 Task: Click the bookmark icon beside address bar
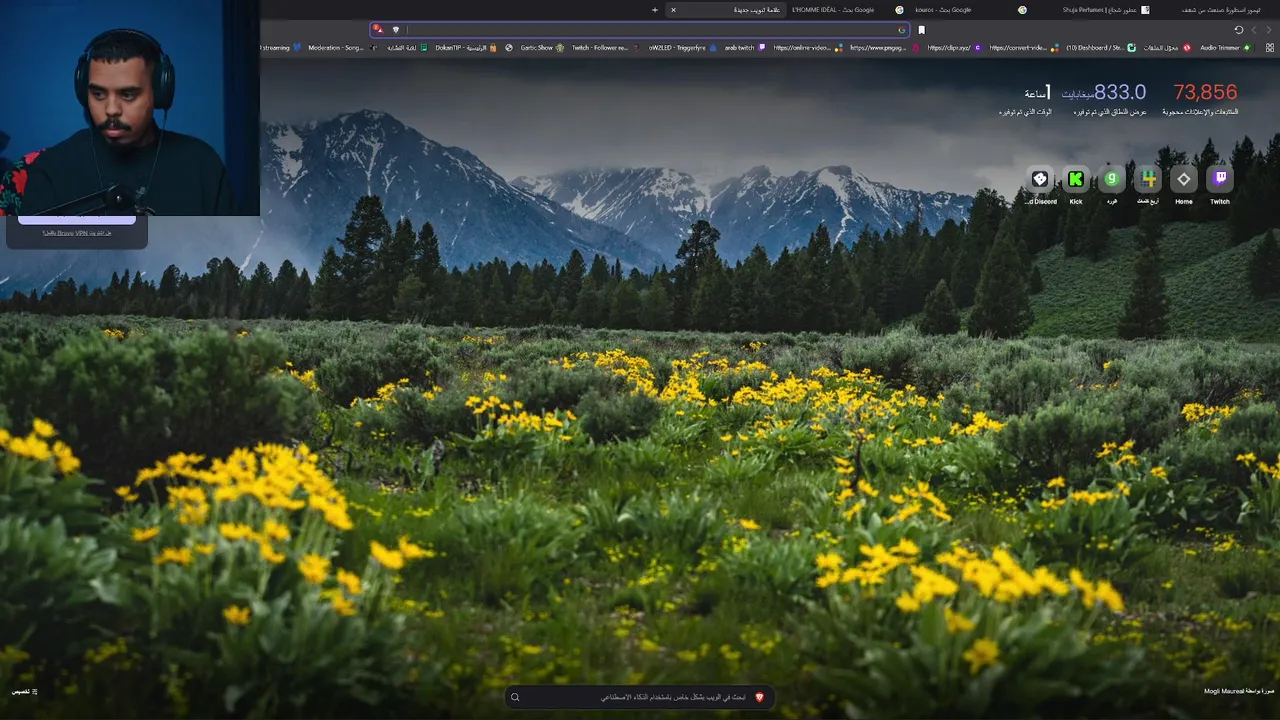click(x=921, y=30)
